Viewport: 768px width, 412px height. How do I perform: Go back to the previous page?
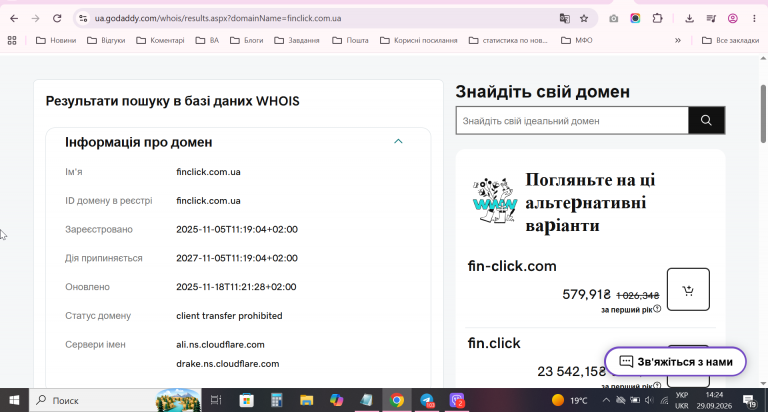pos(14,19)
